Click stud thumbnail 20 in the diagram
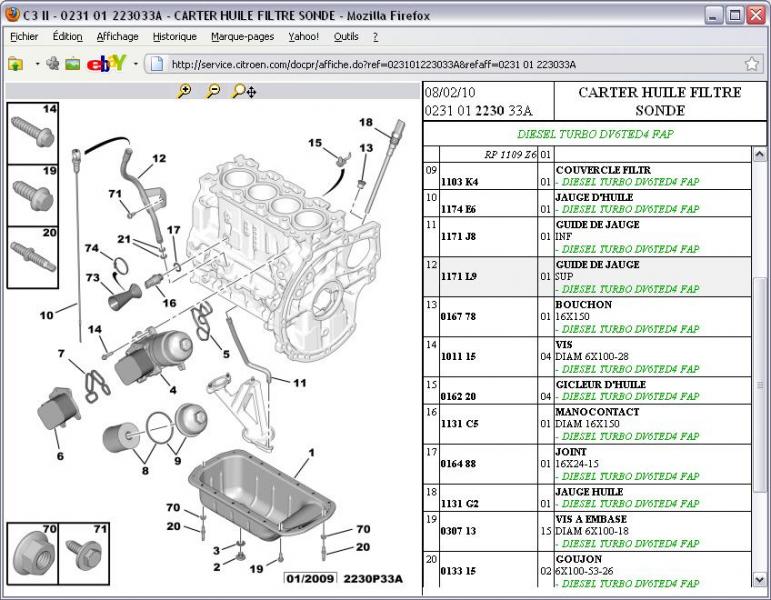 [x=32, y=257]
